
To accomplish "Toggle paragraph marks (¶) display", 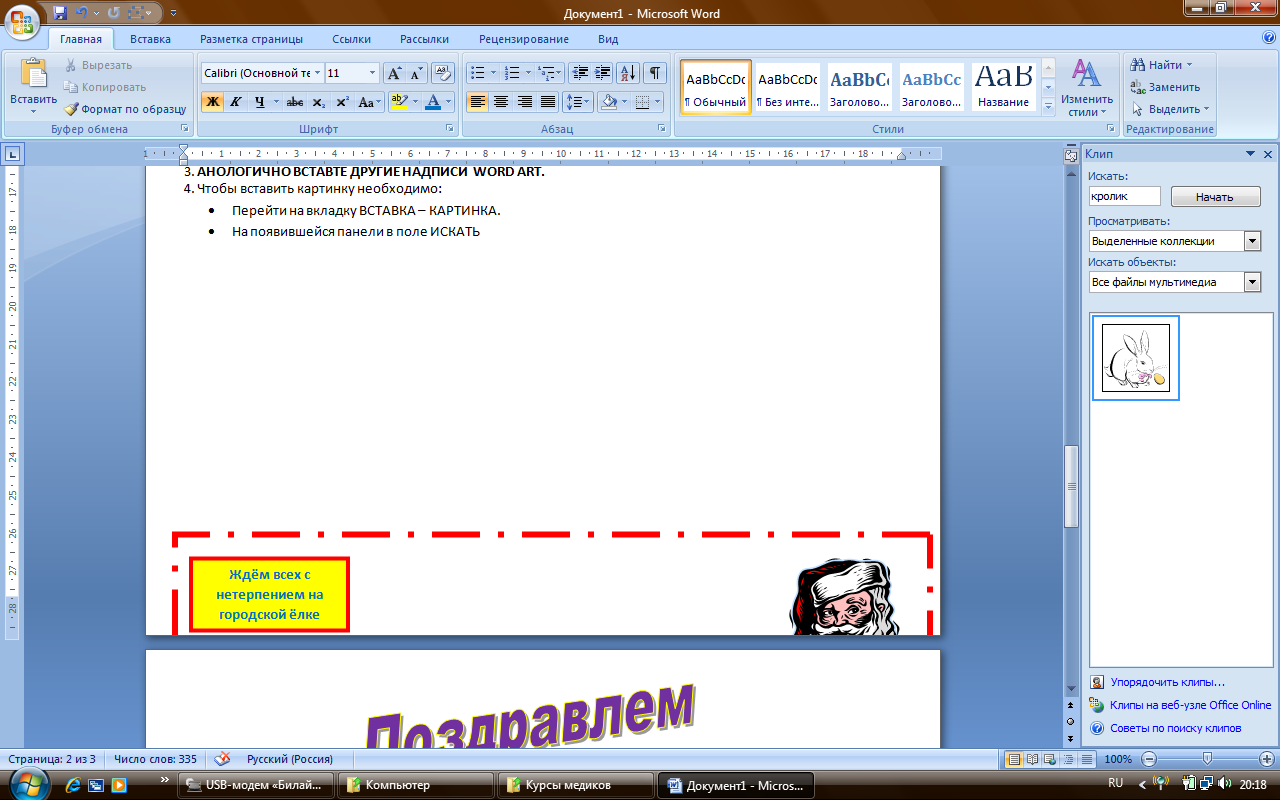I will tap(655, 73).
